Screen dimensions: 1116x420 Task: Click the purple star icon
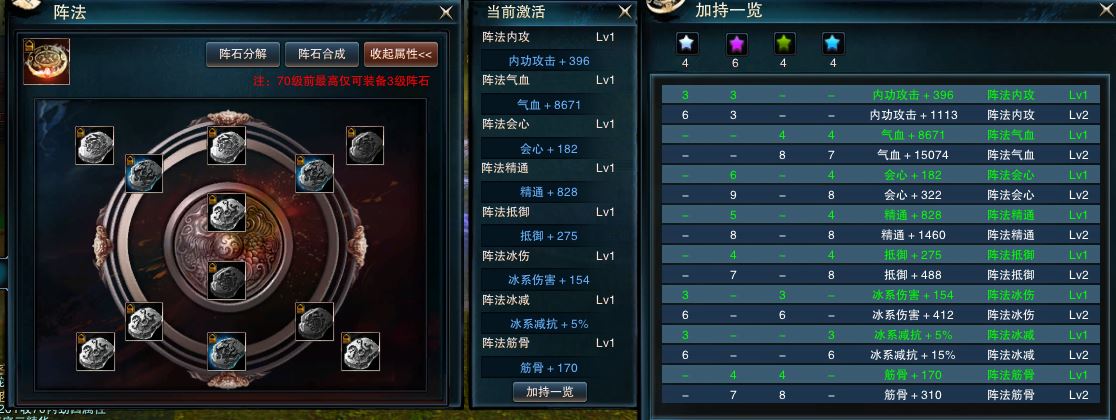[736, 44]
